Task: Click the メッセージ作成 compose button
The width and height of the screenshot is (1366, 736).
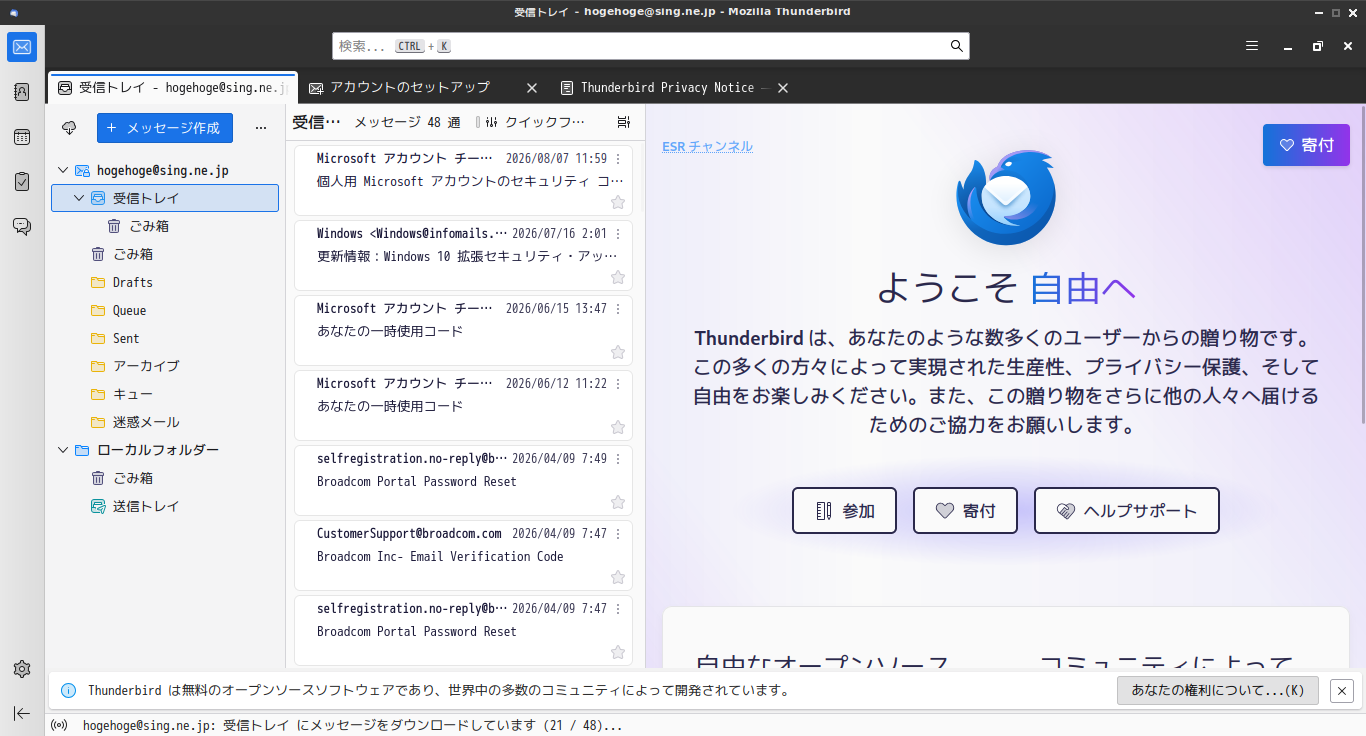Action: click(165, 128)
